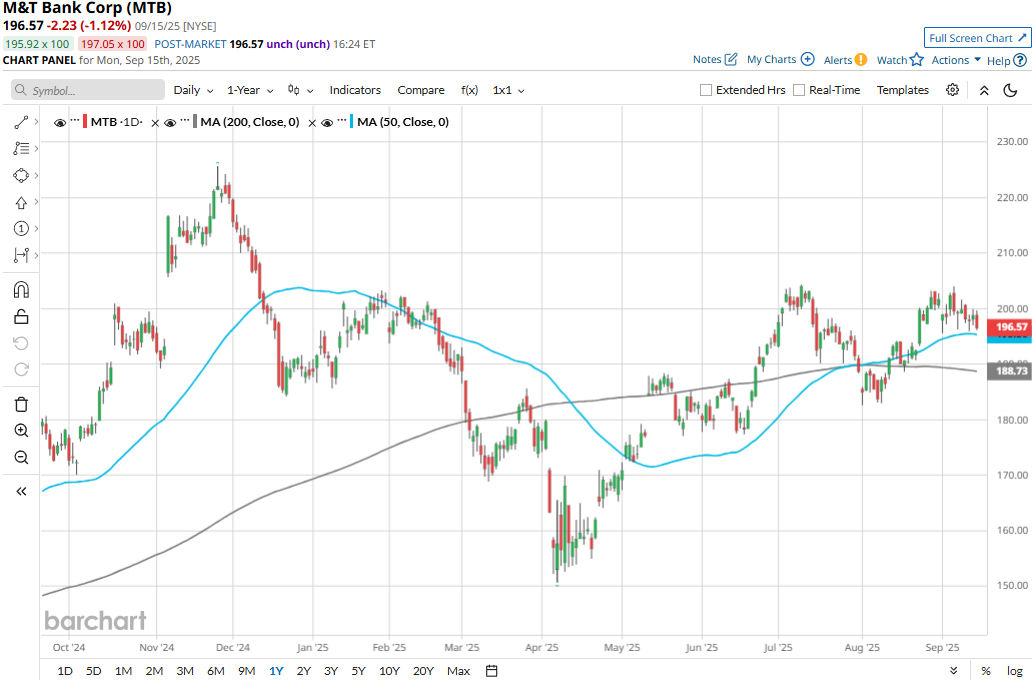Click the orange Alerts icon
Screen dimensions: 1035x680
861,59
